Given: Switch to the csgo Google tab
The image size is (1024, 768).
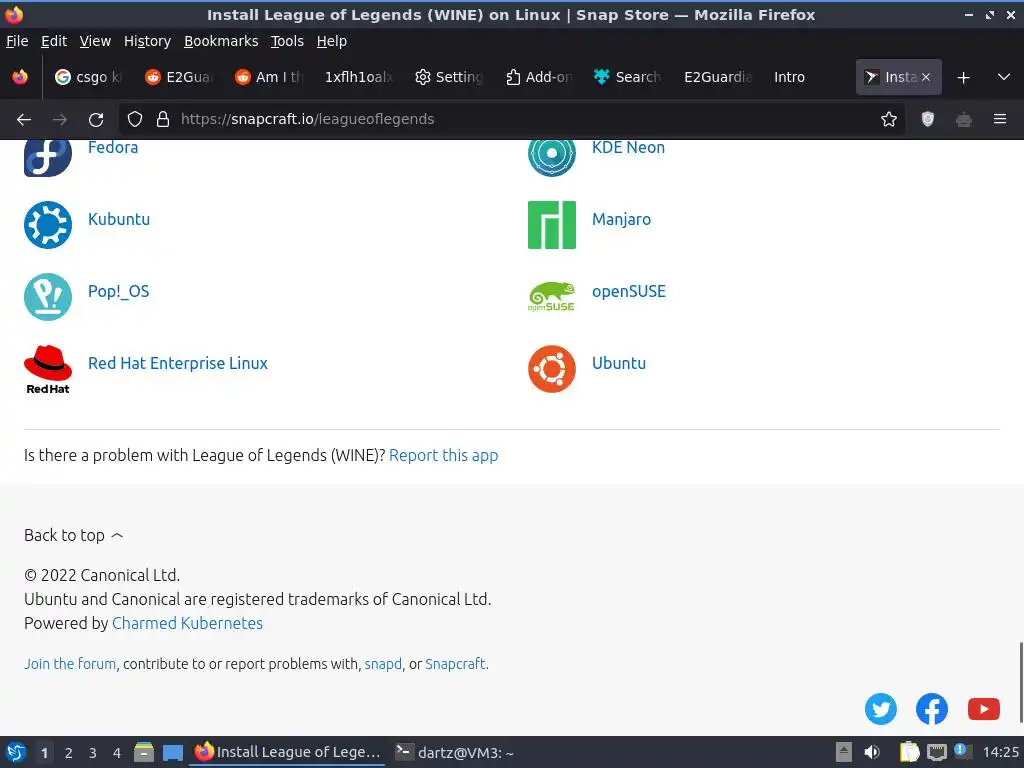Looking at the screenshot, I should [89, 77].
